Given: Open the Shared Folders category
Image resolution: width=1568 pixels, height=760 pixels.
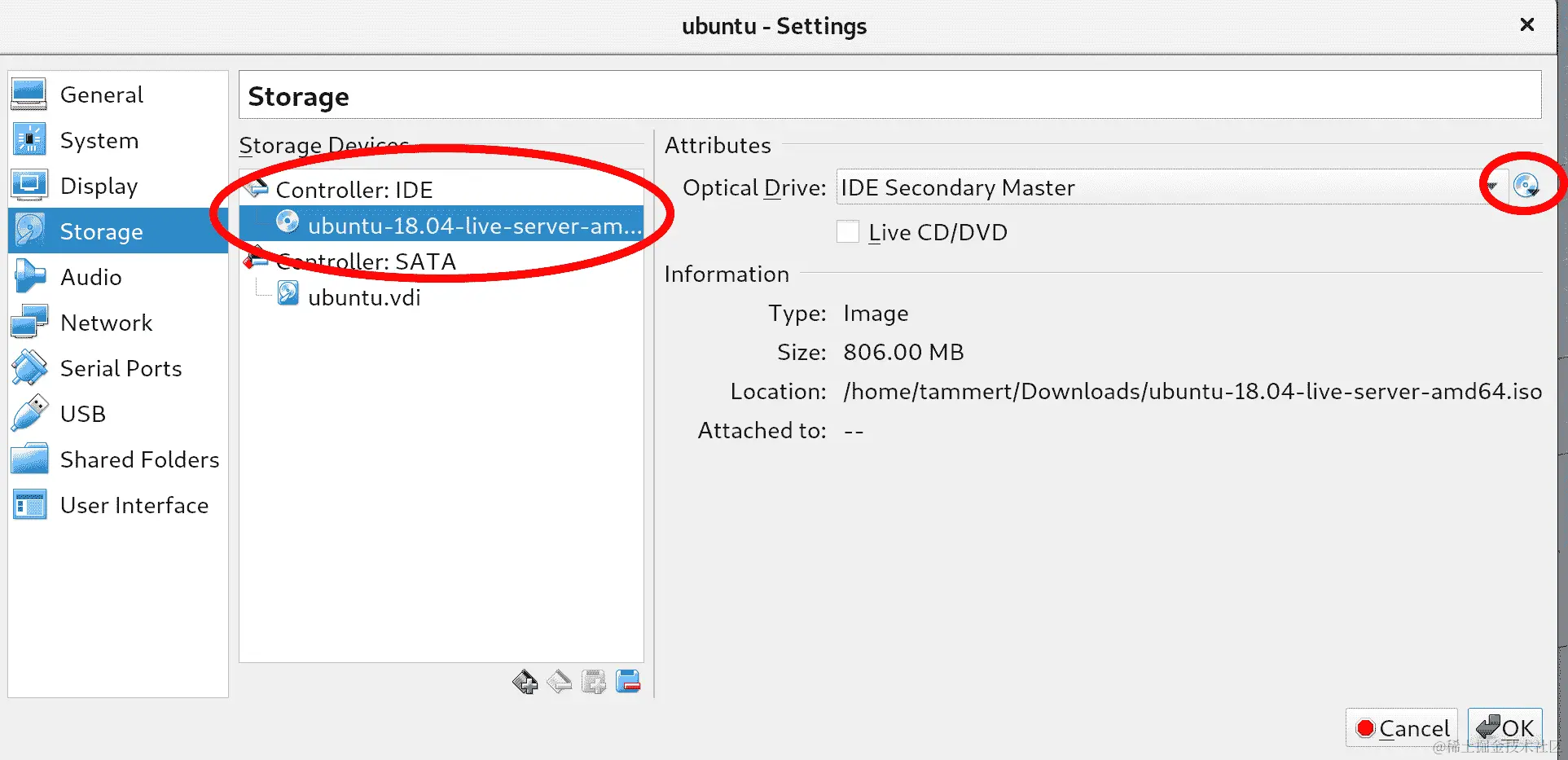Looking at the screenshot, I should (x=118, y=459).
